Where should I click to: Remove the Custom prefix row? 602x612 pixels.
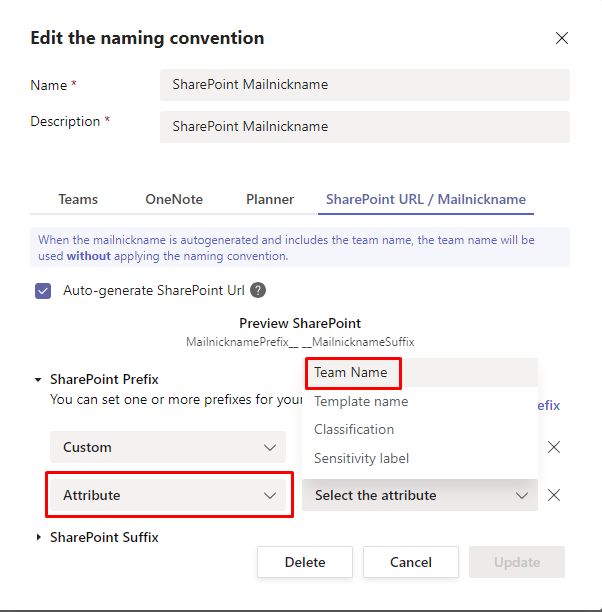point(554,447)
